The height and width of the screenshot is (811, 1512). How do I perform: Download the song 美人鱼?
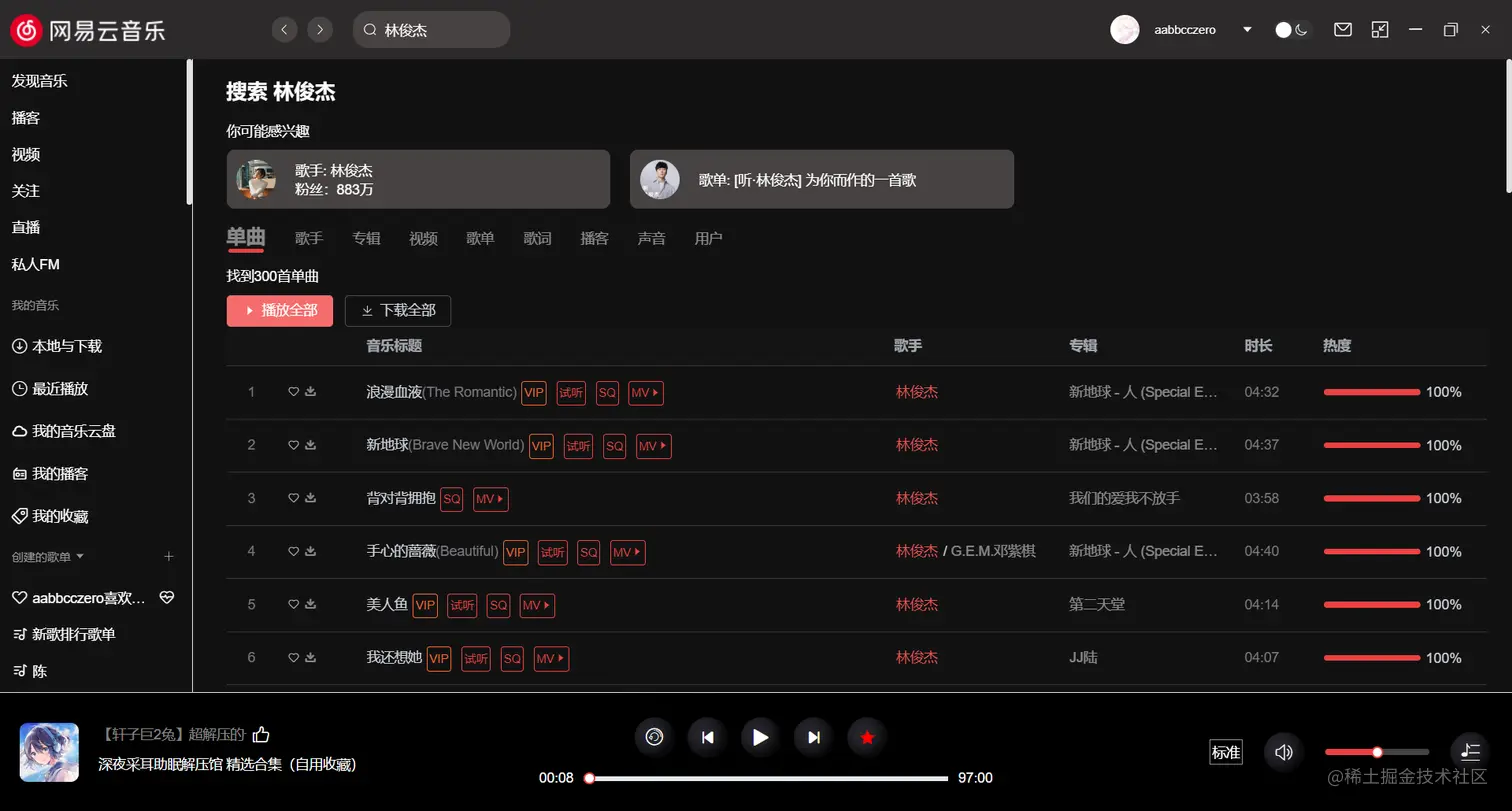click(310, 604)
